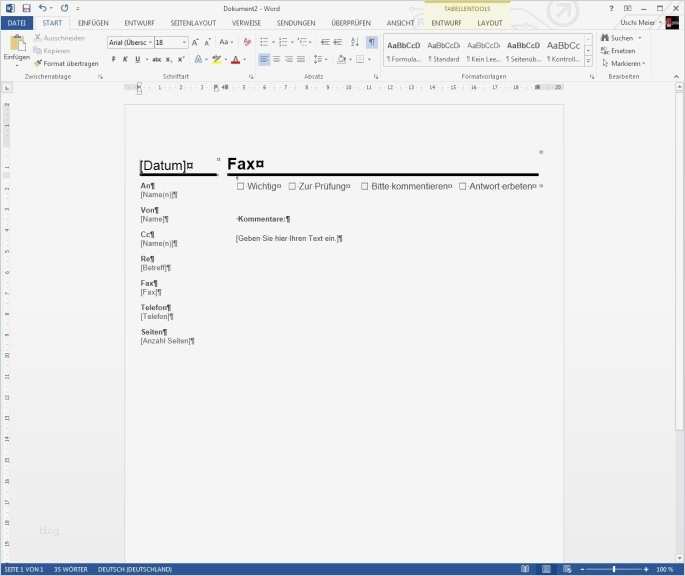
Task: Switch to read mode view in status bar
Action: click(x=525, y=569)
